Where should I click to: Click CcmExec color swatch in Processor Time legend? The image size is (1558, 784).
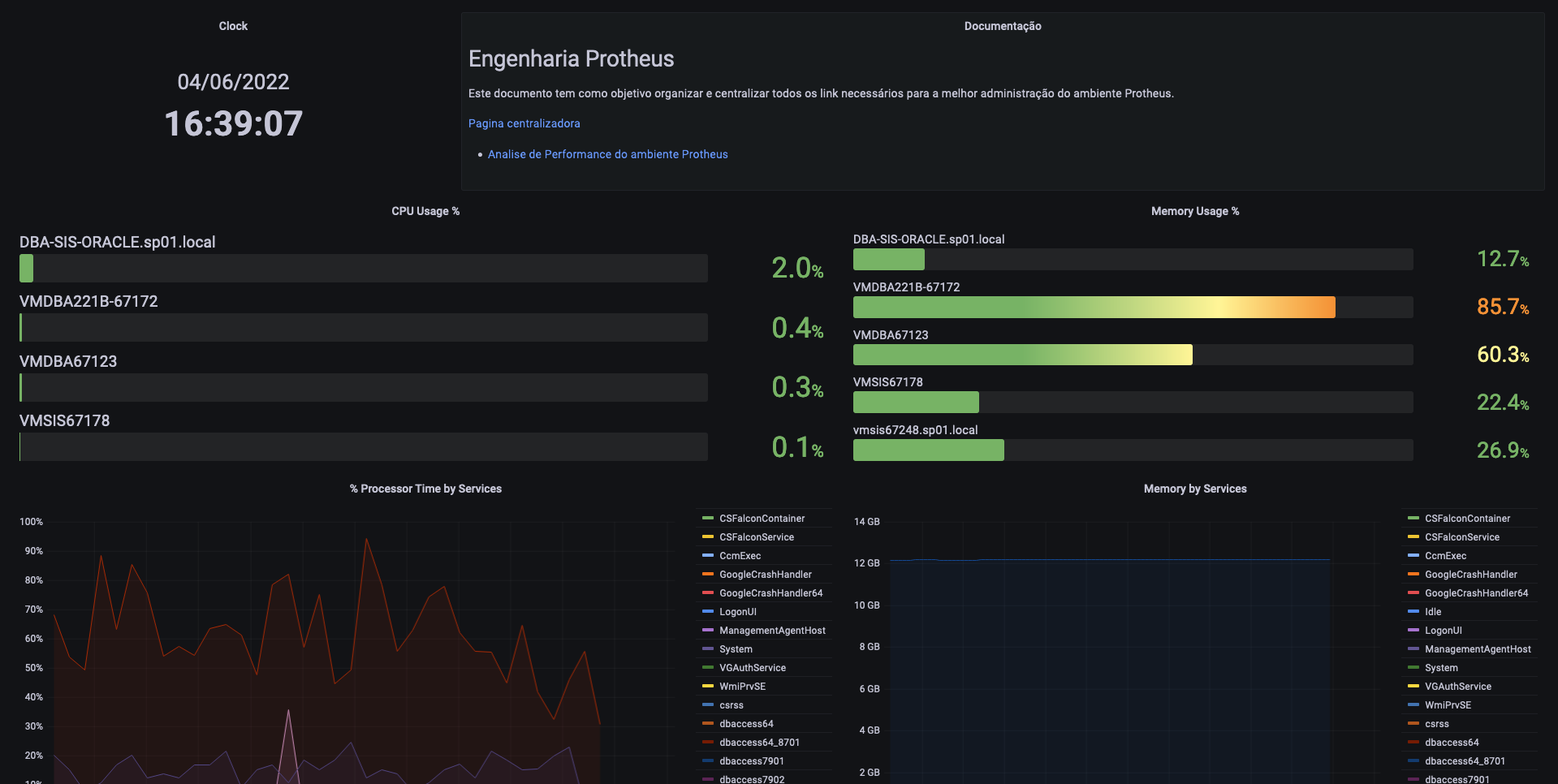coord(707,555)
